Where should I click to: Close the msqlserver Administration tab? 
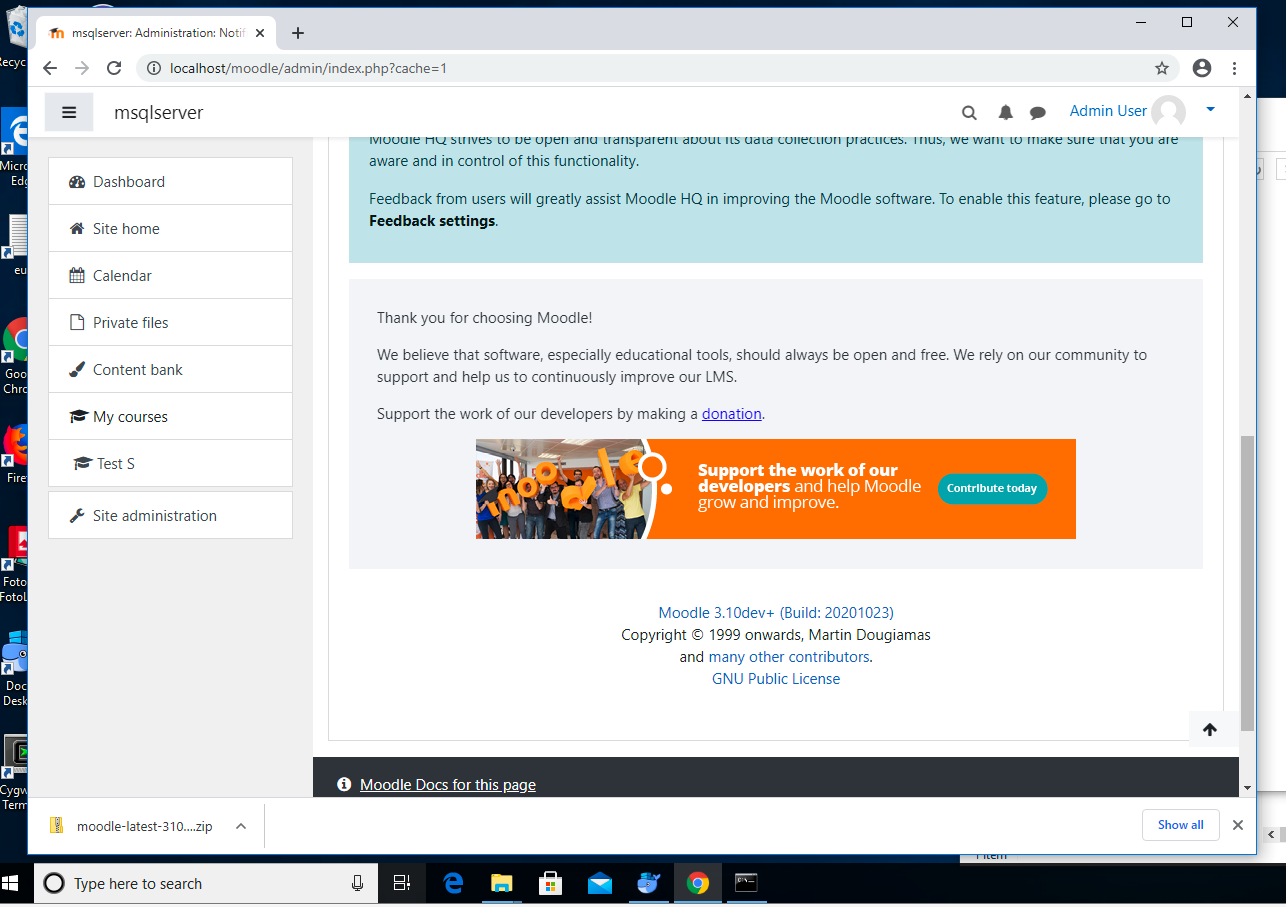[260, 33]
